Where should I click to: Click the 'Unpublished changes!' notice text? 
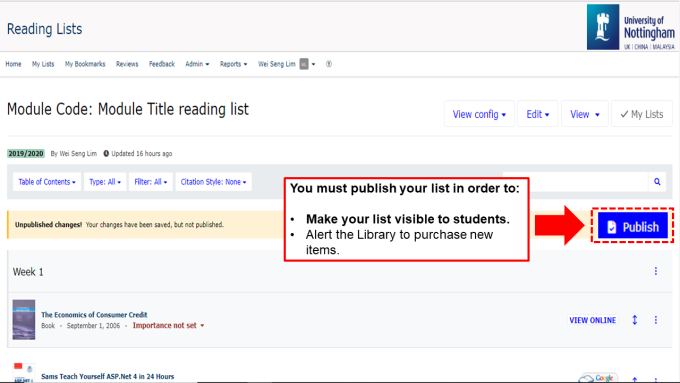[x=49, y=225]
